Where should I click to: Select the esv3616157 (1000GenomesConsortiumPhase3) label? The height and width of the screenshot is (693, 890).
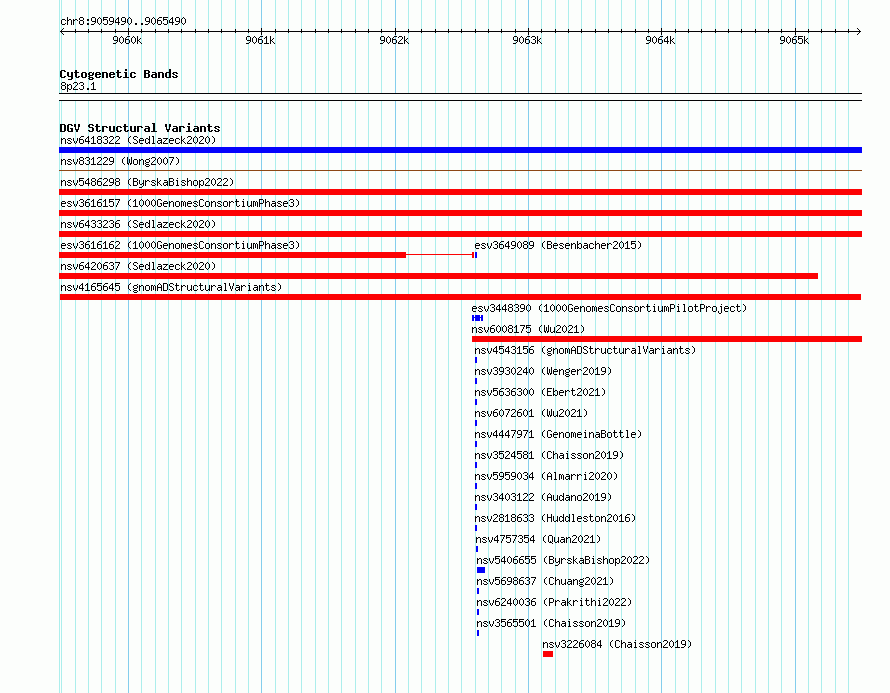[180, 203]
